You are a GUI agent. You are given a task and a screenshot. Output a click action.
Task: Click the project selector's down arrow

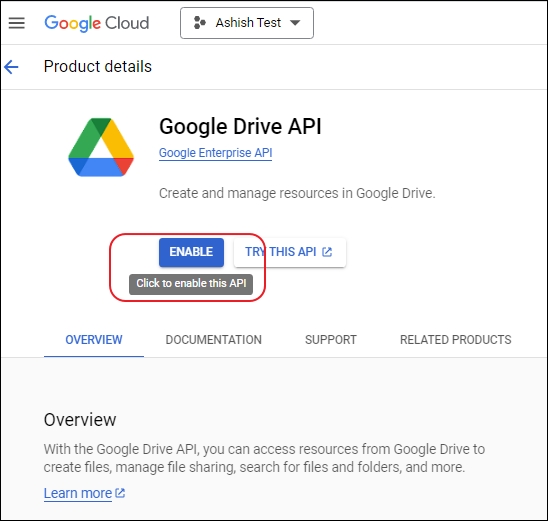pos(295,23)
